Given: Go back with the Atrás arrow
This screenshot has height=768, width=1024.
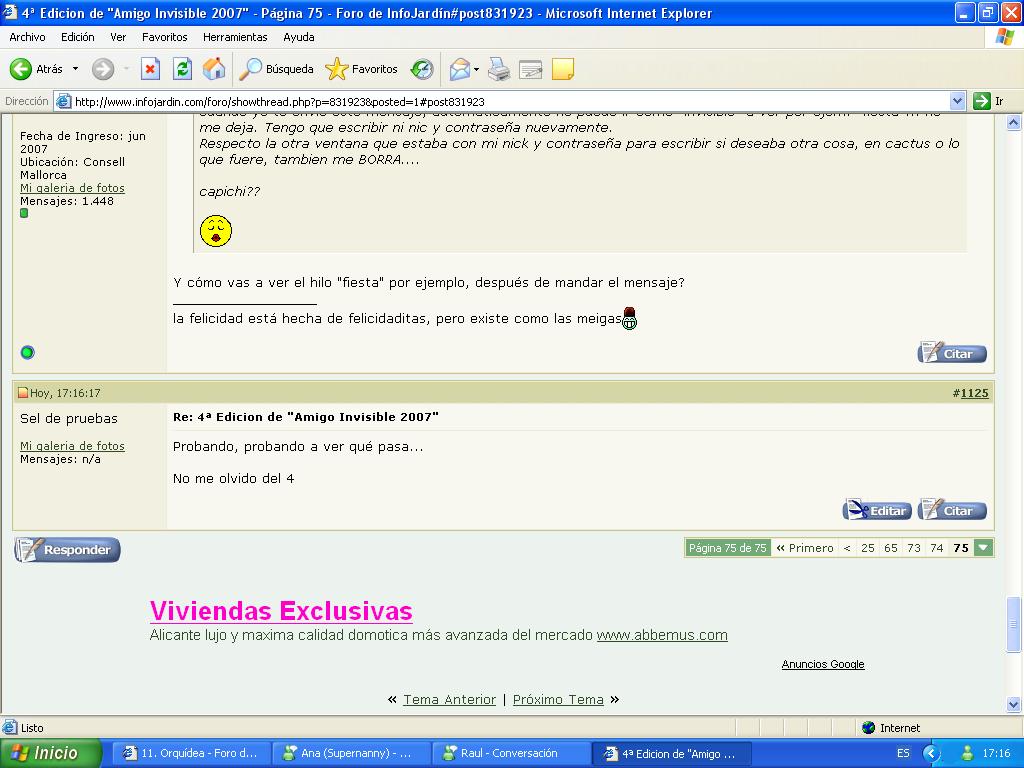Looking at the screenshot, I should point(36,69).
